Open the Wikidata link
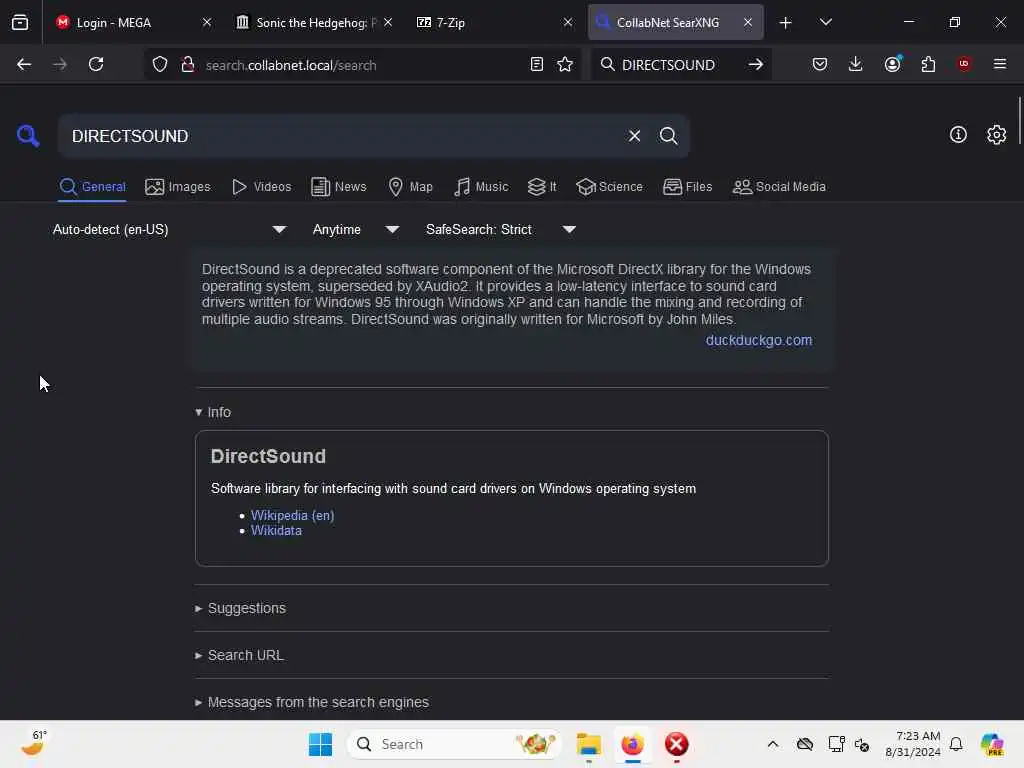The width and height of the screenshot is (1024, 768). 276,530
